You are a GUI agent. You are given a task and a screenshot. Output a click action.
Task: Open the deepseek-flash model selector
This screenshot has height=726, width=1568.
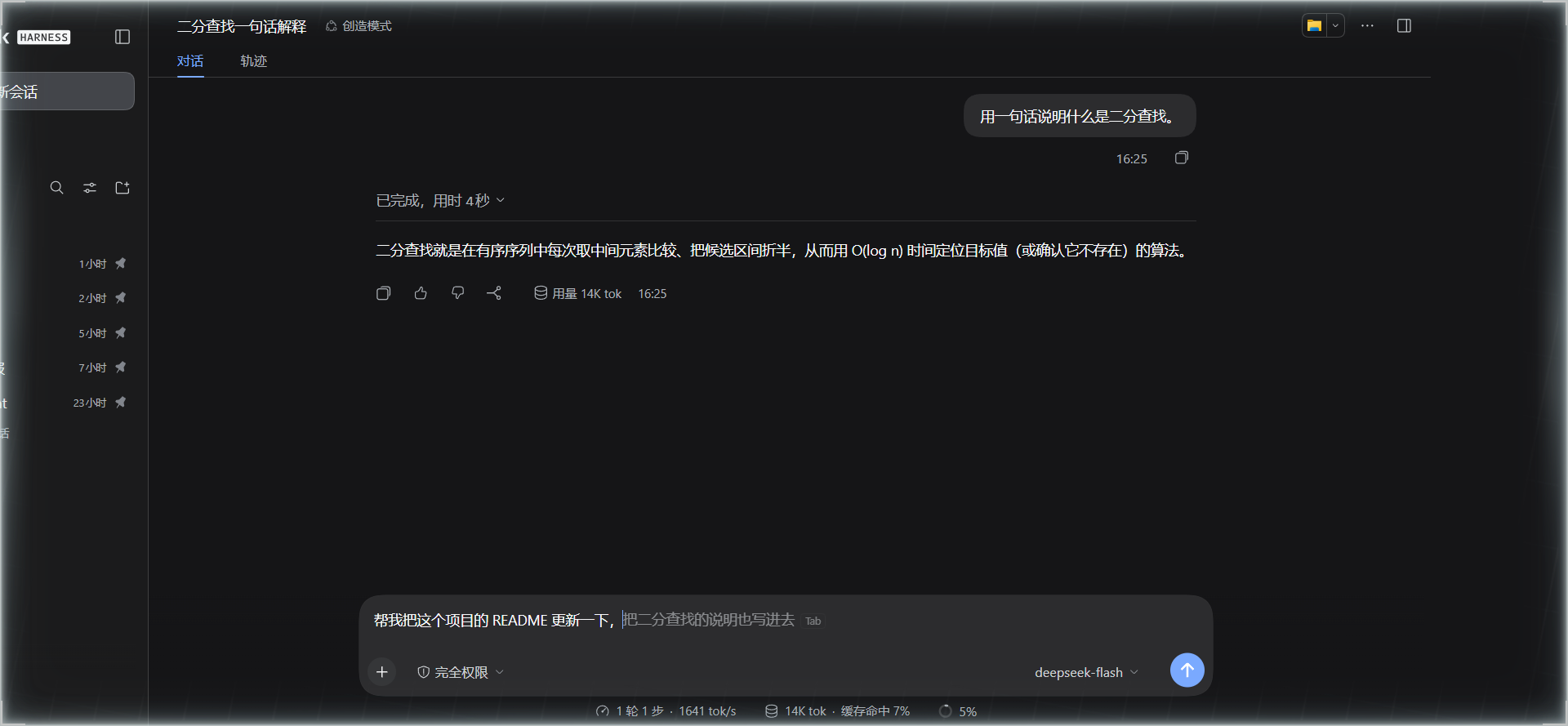click(x=1086, y=672)
